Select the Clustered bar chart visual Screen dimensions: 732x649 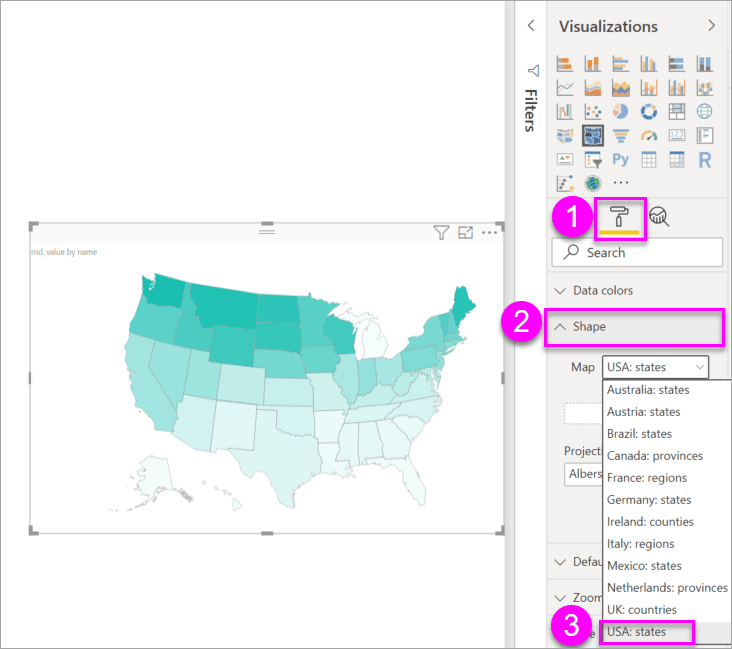click(x=621, y=63)
